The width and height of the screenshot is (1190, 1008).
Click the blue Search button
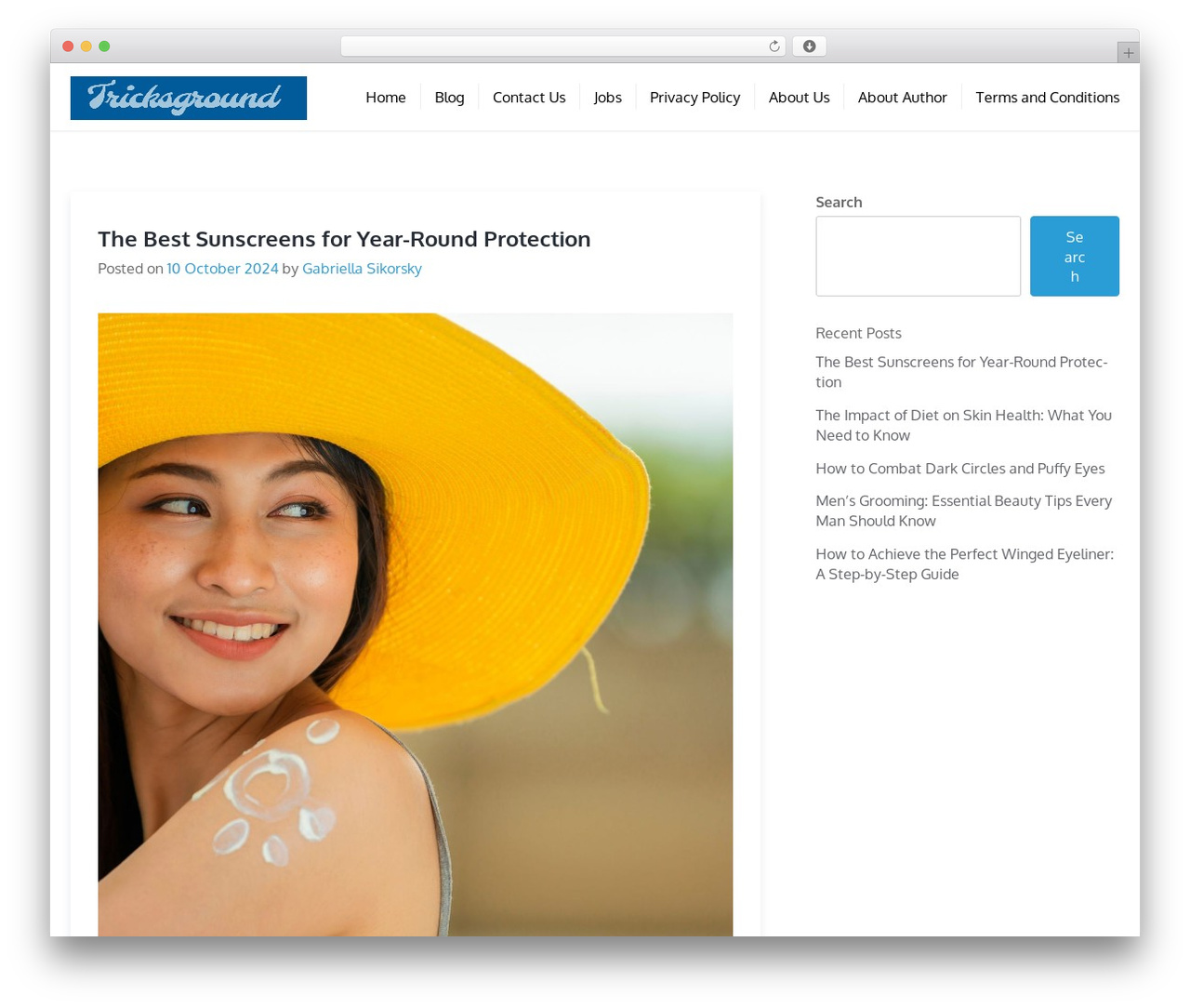tap(1074, 257)
